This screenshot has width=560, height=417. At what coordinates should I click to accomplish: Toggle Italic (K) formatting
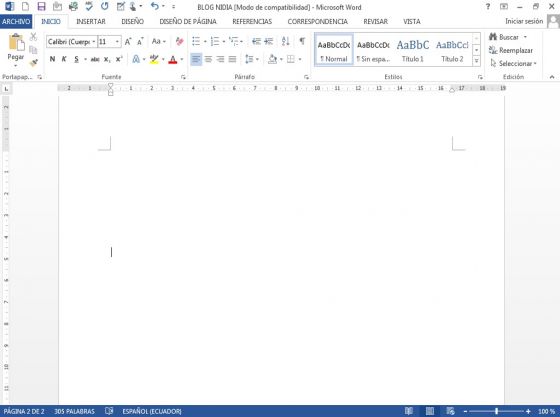(x=64, y=59)
